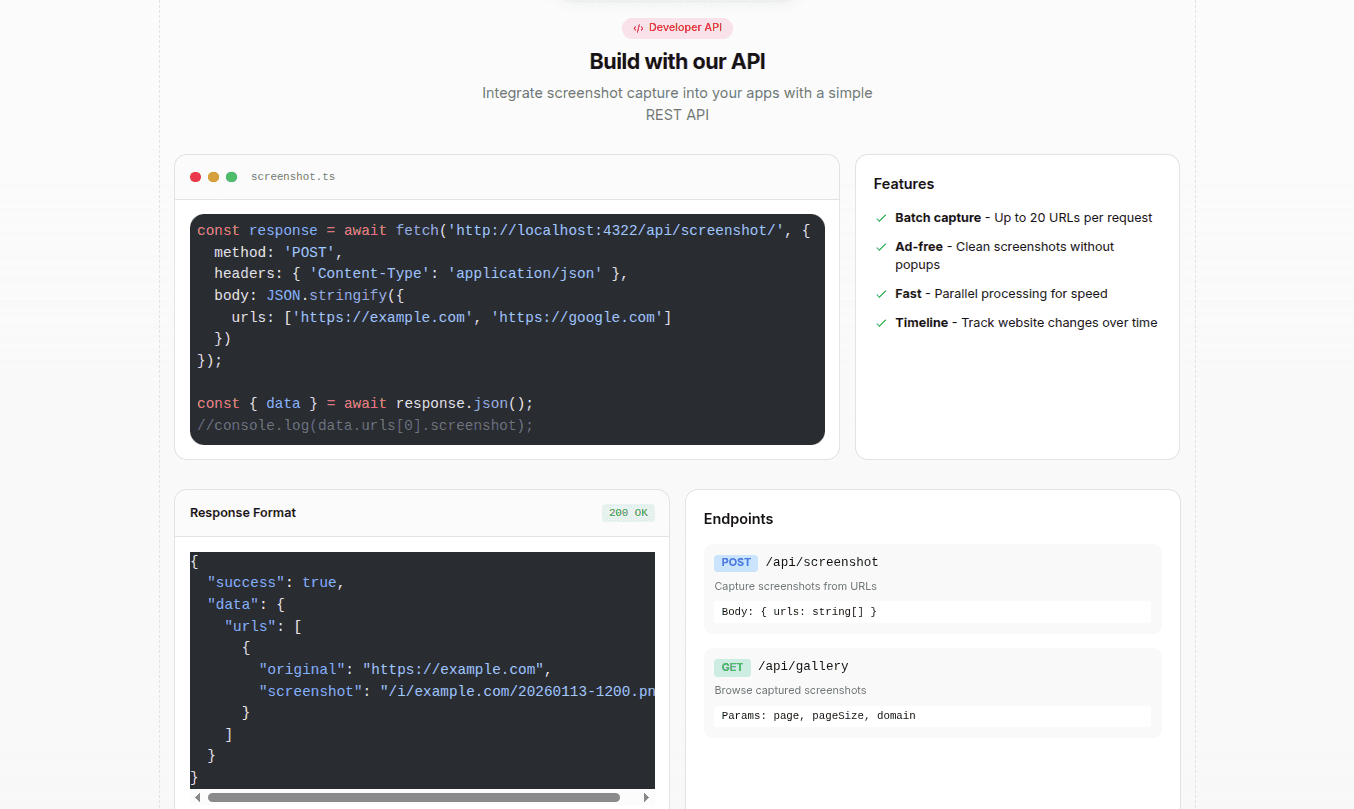This screenshot has width=1354, height=809.
Task: Click the right scroll arrow under response code
Action: click(x=647, y=798)
